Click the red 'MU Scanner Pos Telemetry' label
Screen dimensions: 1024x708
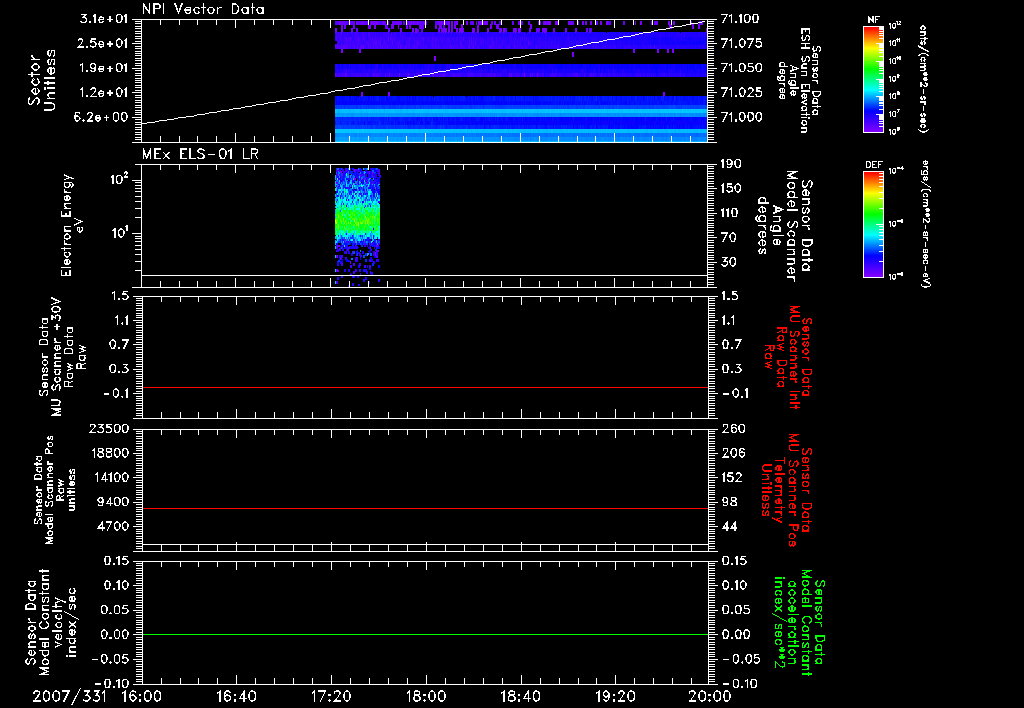tap(786, 490)
